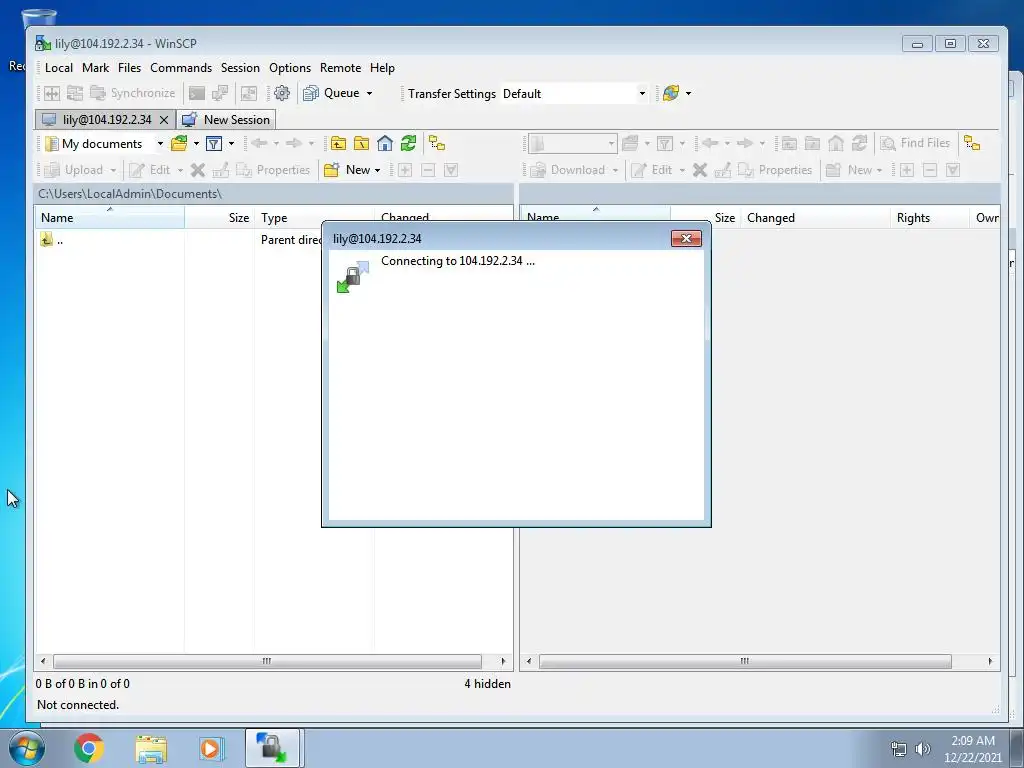Image resolution: width=1024 pixels, height=768 pixels.
Task: Click the volume speaker tray icon
Action: point(922,749)
